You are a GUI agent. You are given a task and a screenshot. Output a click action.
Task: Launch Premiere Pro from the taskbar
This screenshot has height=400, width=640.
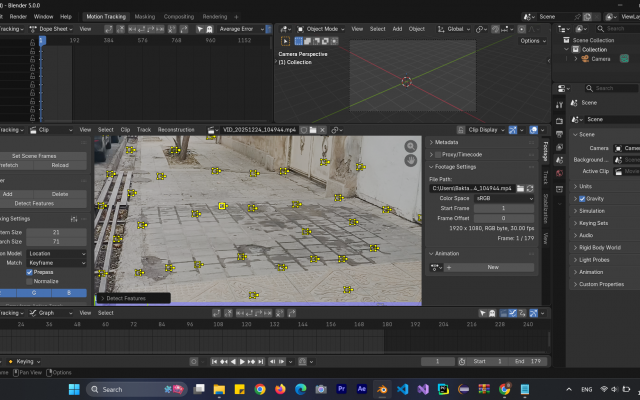342,389
